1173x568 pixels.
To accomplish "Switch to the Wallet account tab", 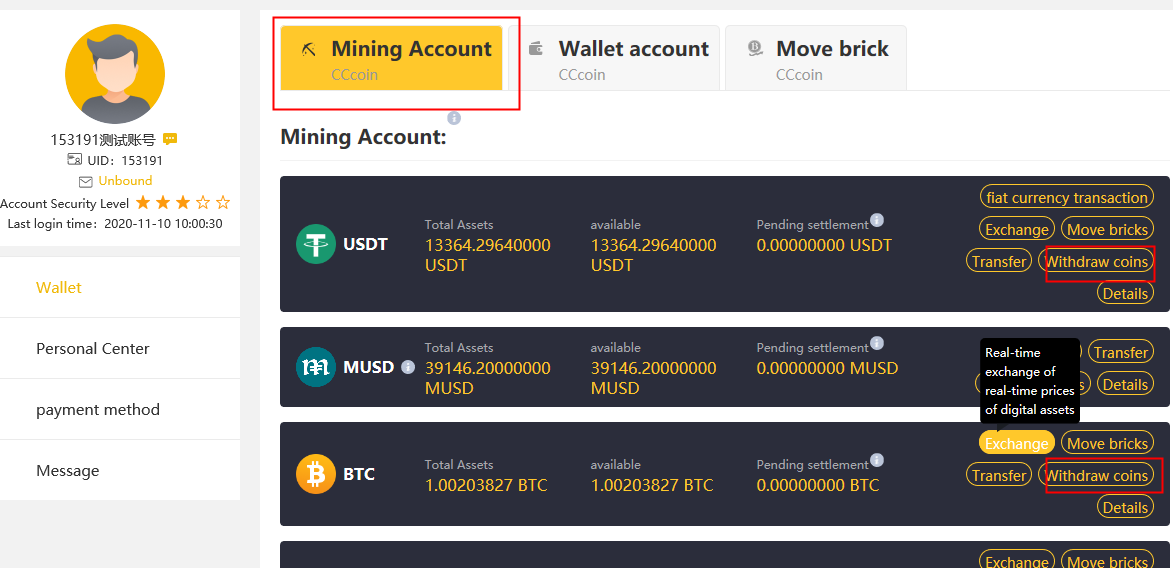I will tap(614, 58).
